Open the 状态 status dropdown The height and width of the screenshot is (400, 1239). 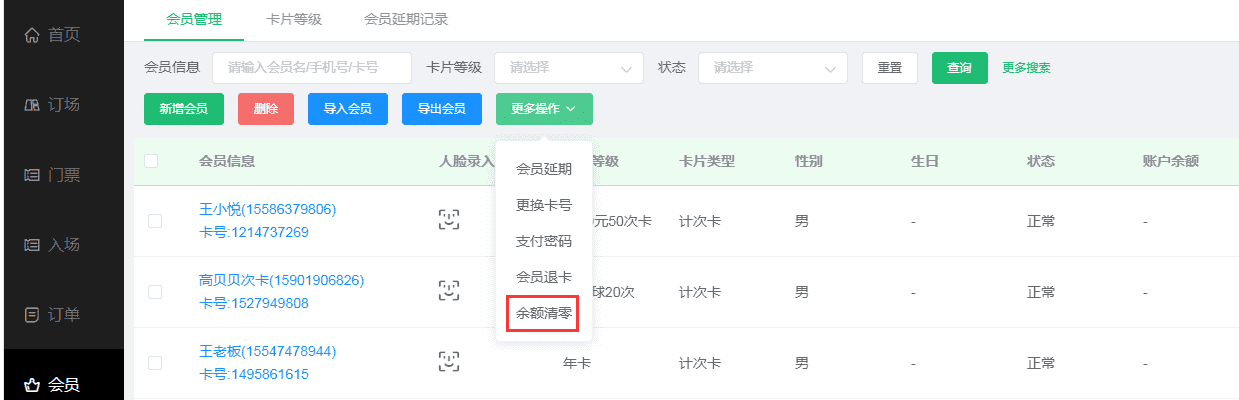[772, 68]
